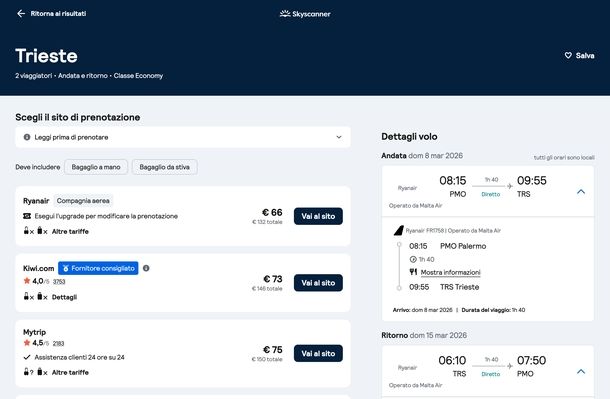610x399 pixels.
Task: Click the 'Salva' label
Action: pyautogui.click(x=585, y=56)
